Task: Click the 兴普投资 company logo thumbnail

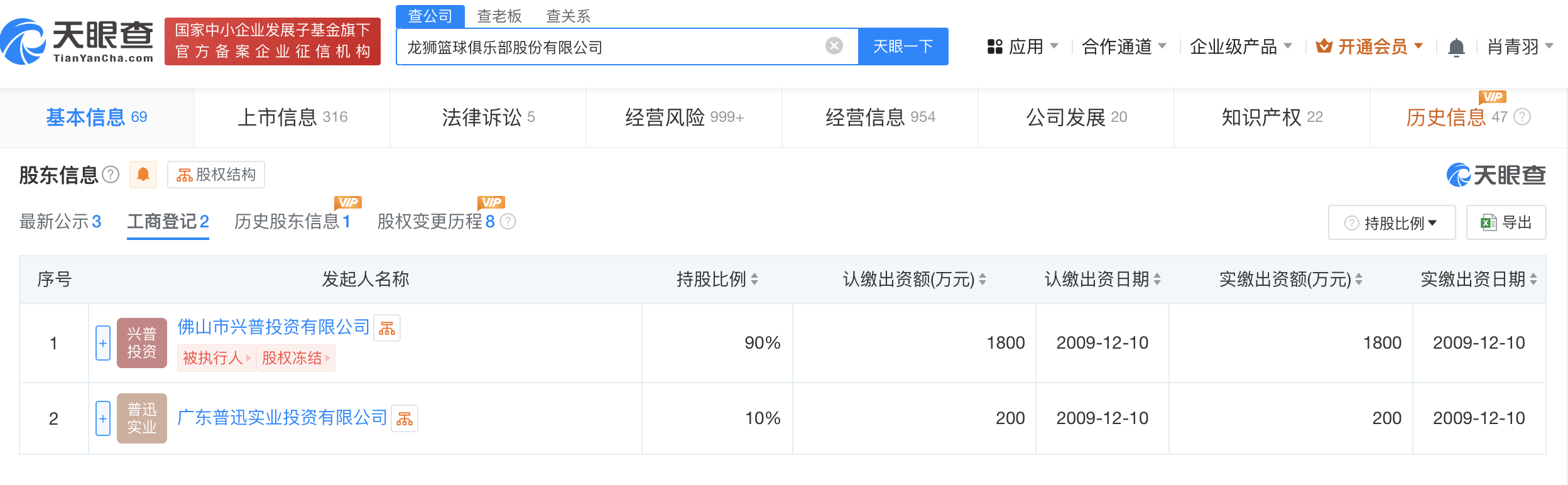Action: pyautogui.click(x=142, y=343)
